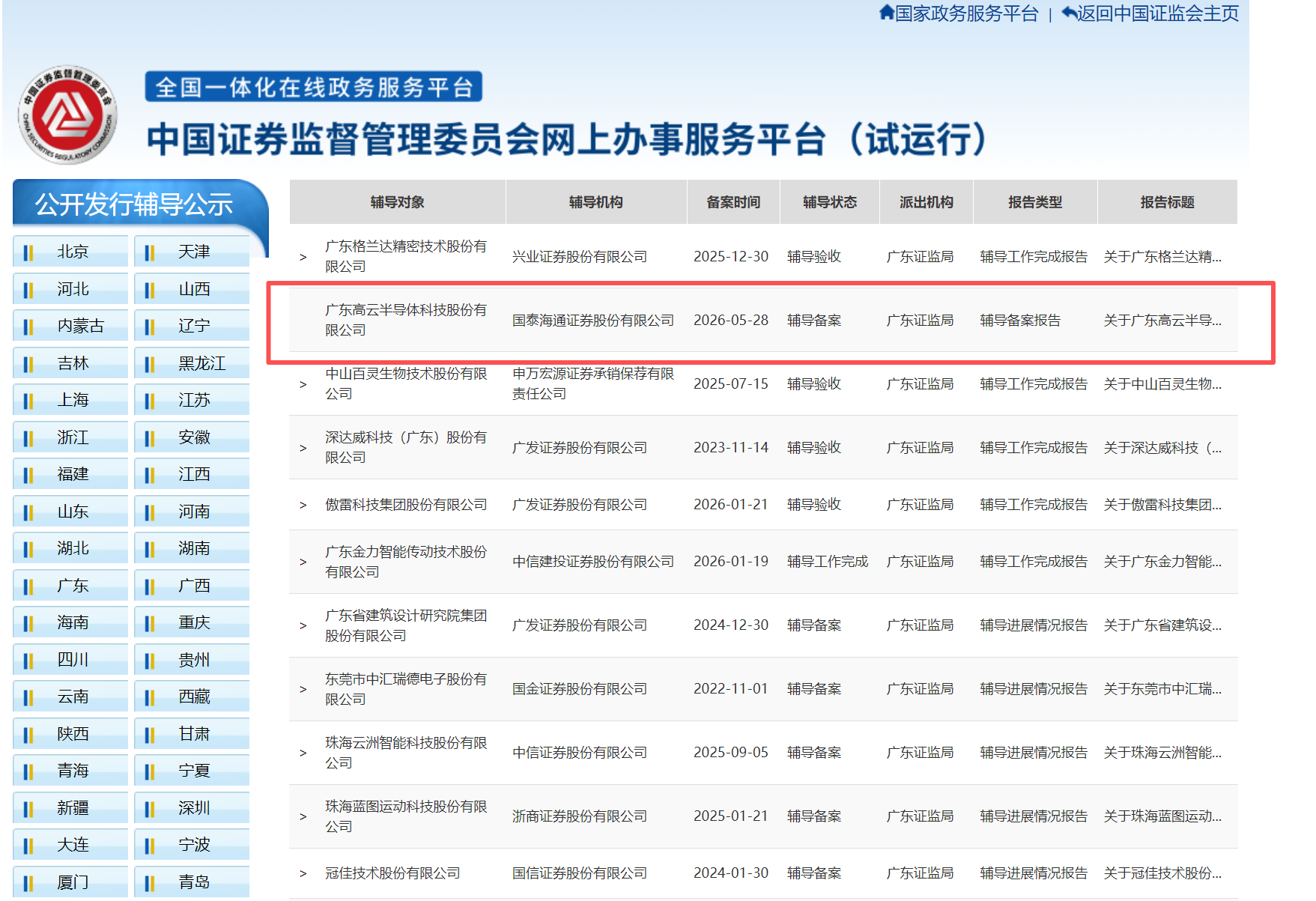The image size is (1316, 901).
Task: Click the return arrow icon beside 返回中国证监会主页
Action: tap(1070, 13)
